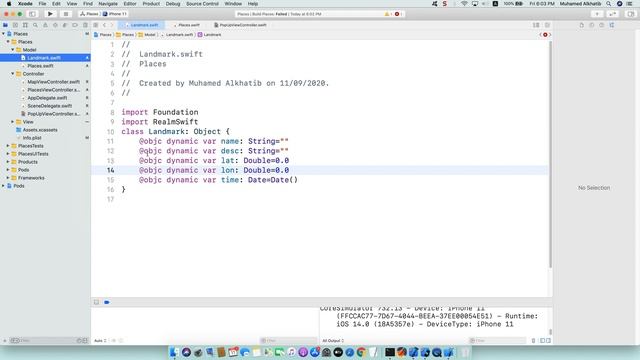Select MapViewController.swift in the navigator
This screenshot has height=360, width=640.
point(53,82)
